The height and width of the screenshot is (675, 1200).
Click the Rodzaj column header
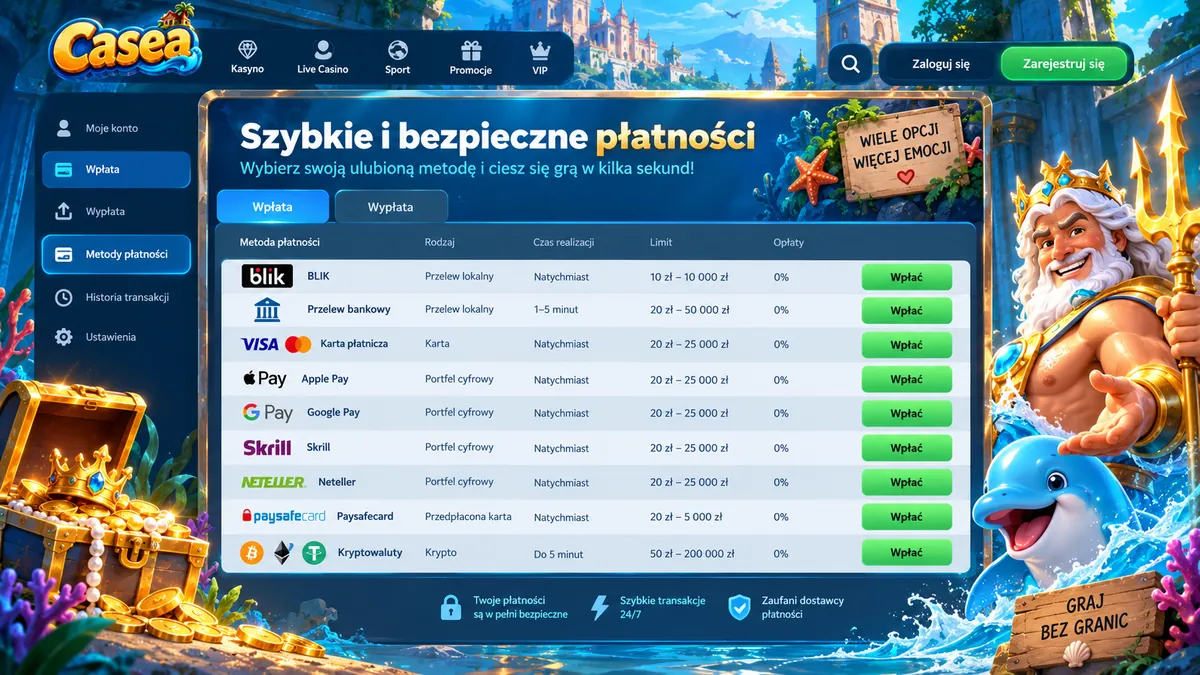[441, 242]
